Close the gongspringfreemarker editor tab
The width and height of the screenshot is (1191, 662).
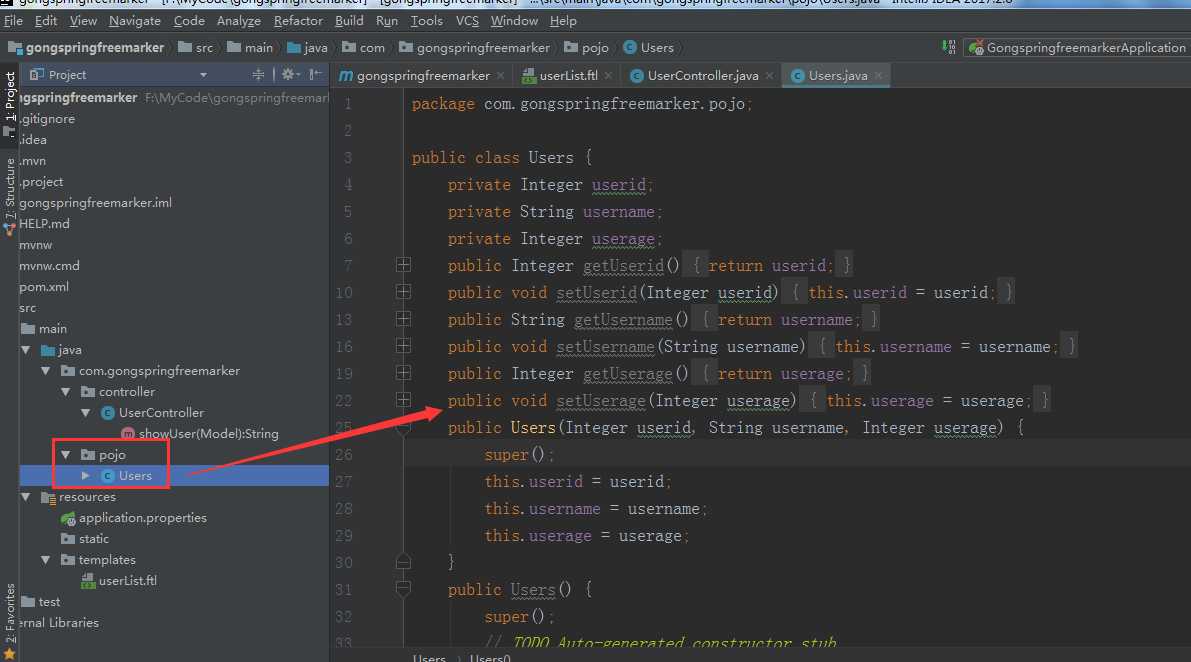coord(501,75)
